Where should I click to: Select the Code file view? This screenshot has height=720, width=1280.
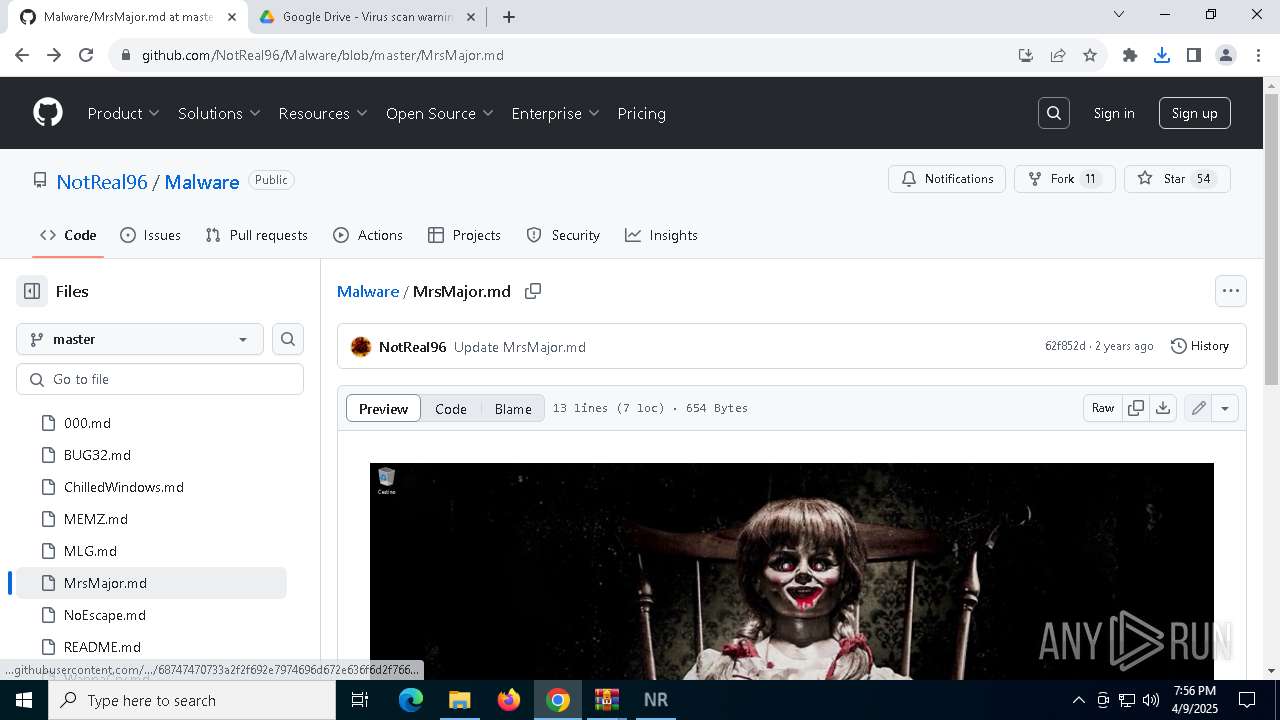pos(451,408)
